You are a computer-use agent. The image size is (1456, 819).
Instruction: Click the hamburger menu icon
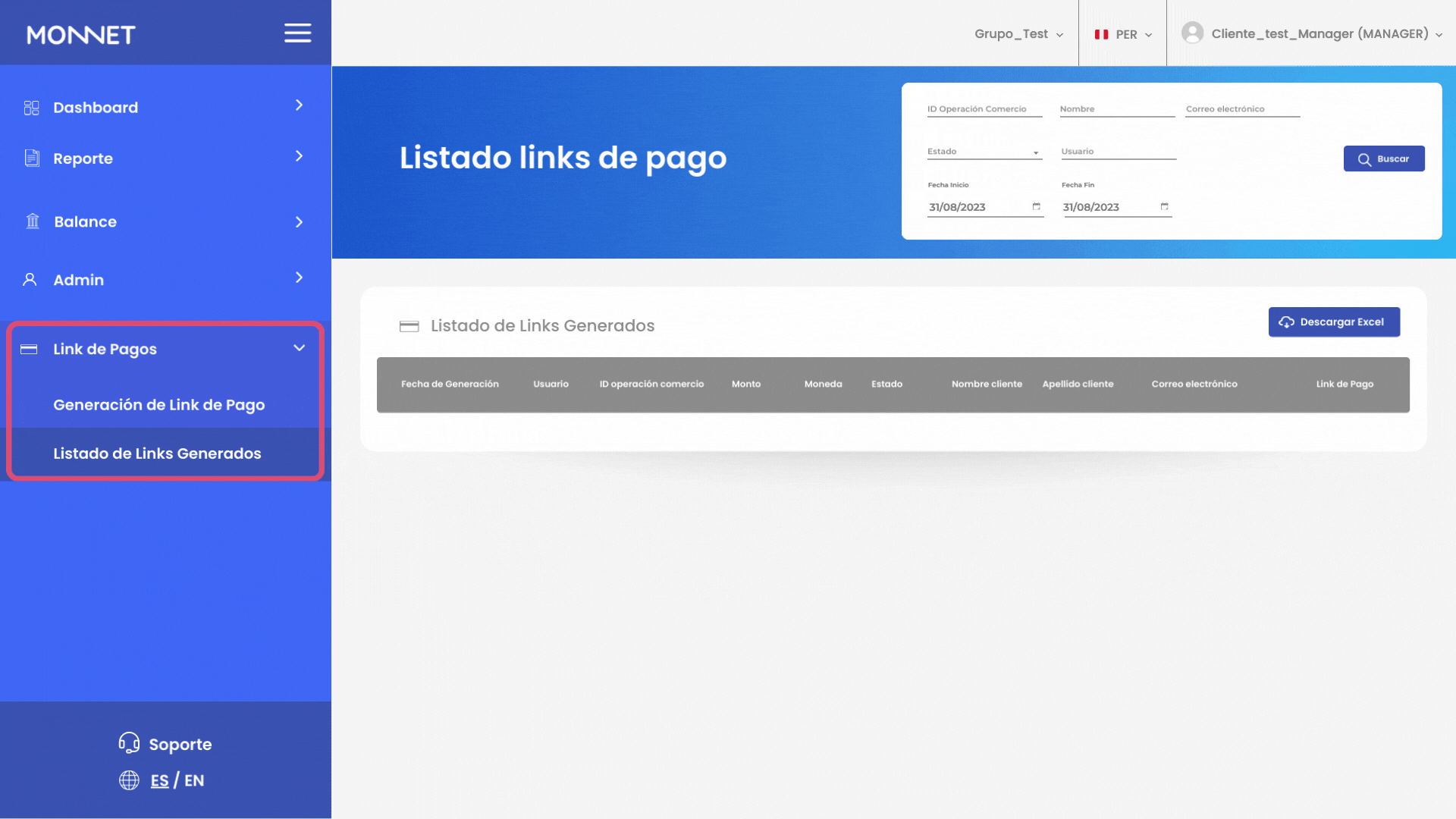click(x=297, y=33)
